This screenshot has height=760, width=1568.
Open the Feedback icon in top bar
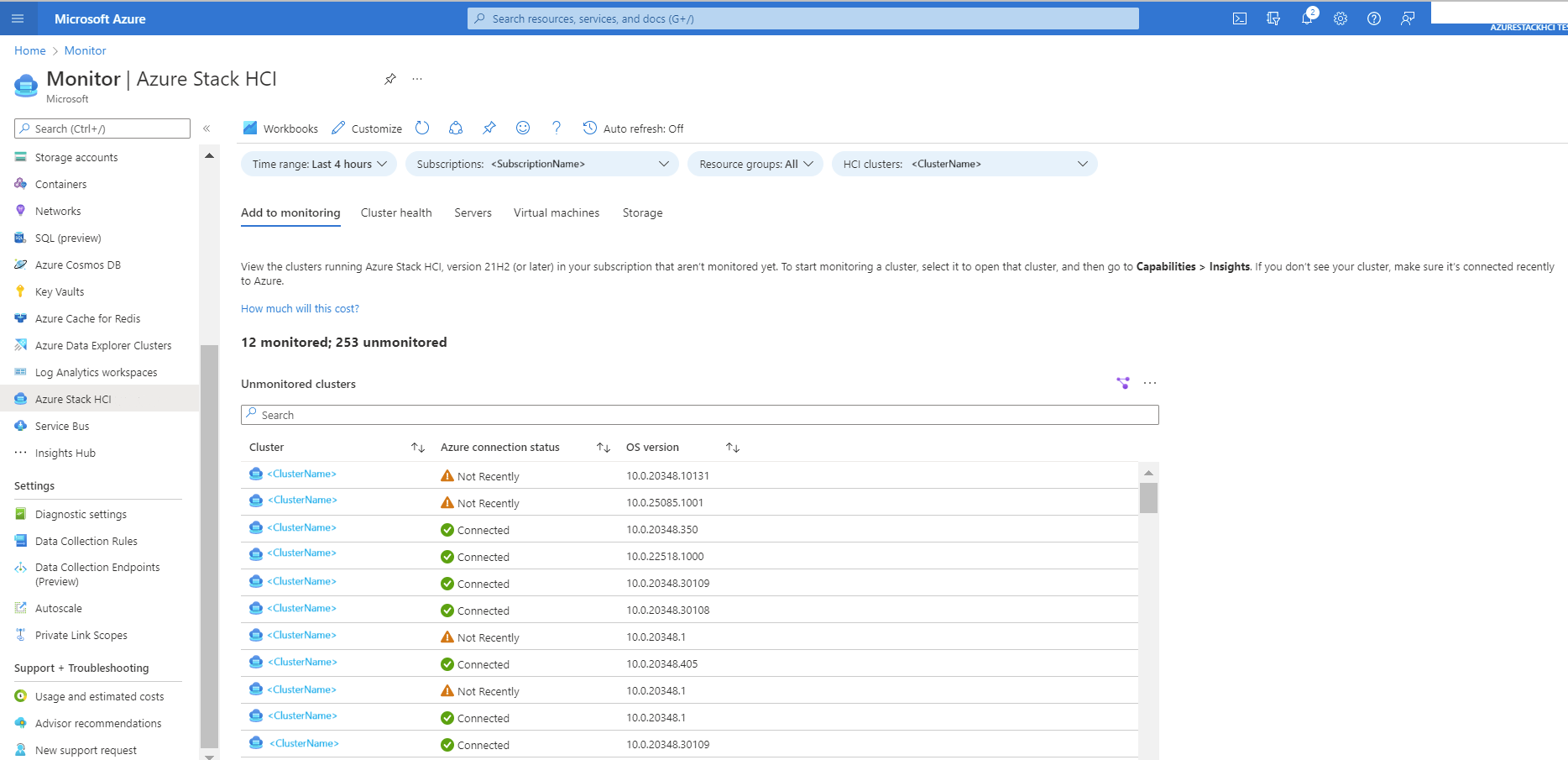(1408, 18)
